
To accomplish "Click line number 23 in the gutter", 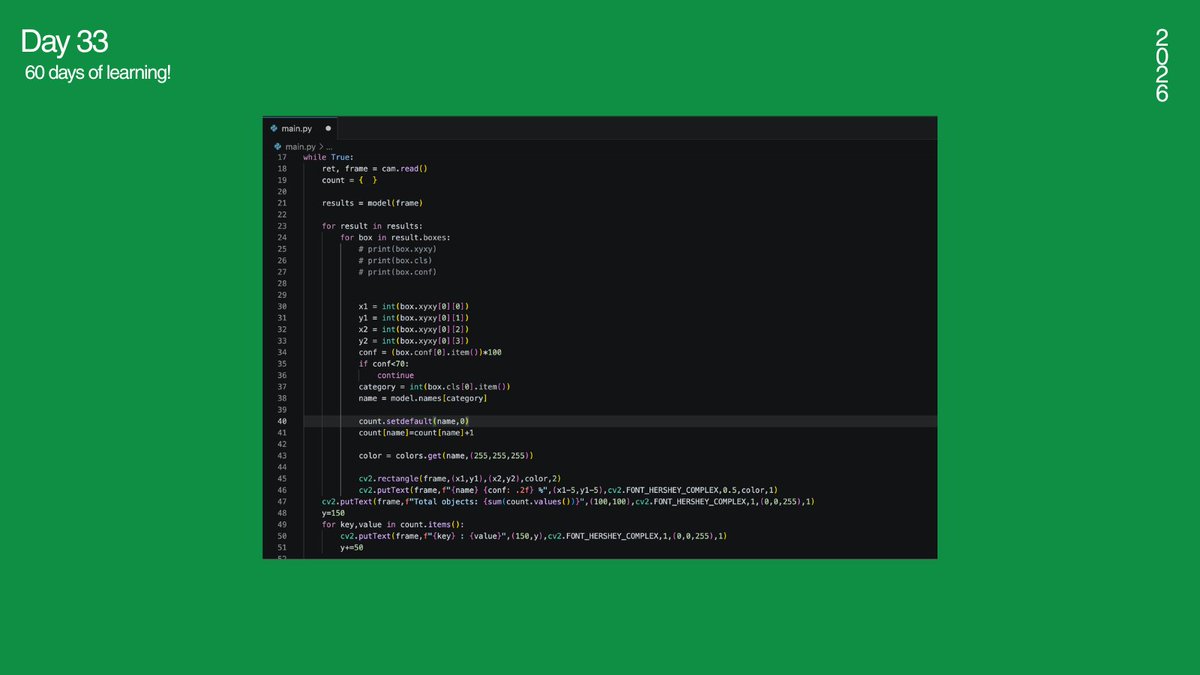I will click(x=281, y=226).
